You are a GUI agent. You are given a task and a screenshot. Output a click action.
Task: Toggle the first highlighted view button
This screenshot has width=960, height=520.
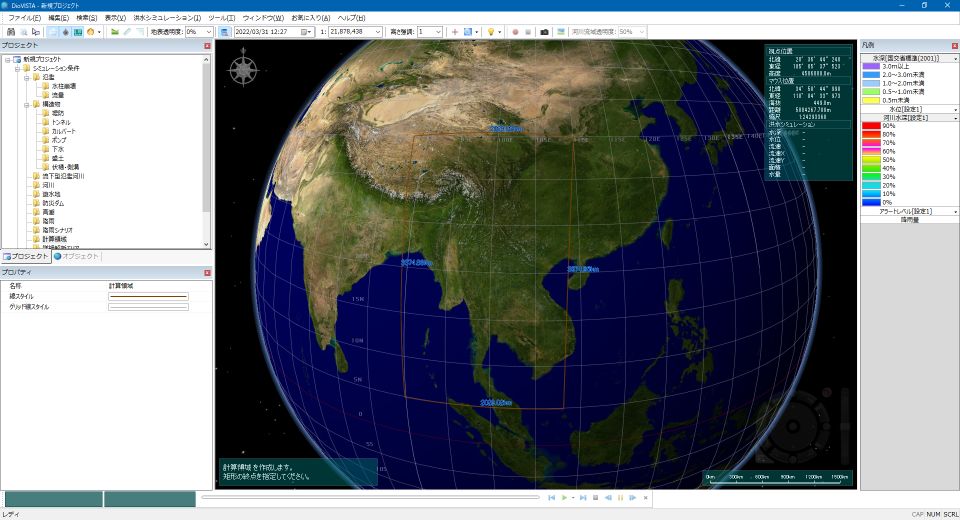click(x=53, y=32)
